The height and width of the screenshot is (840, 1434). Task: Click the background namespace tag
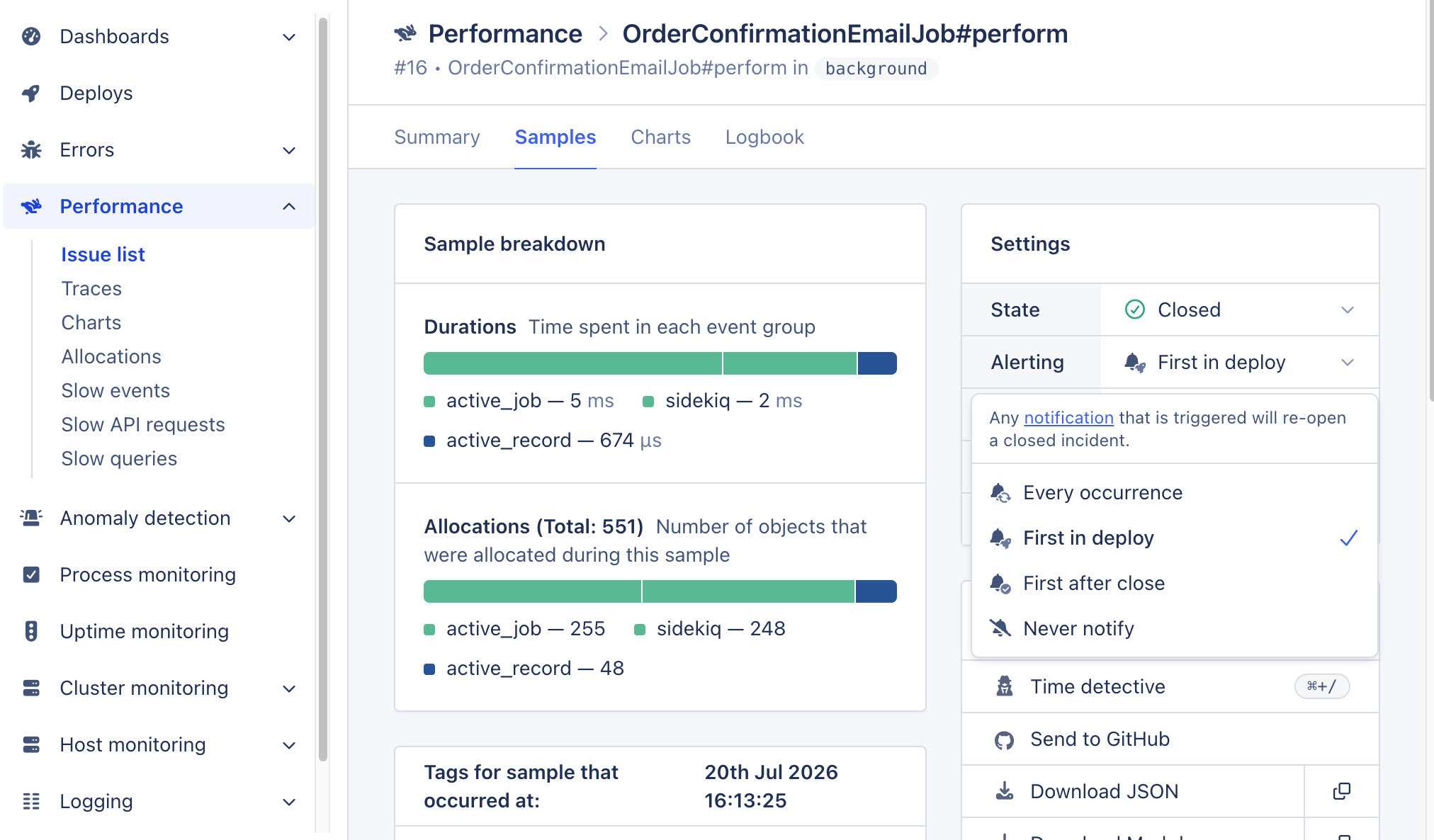click(876, 68)
